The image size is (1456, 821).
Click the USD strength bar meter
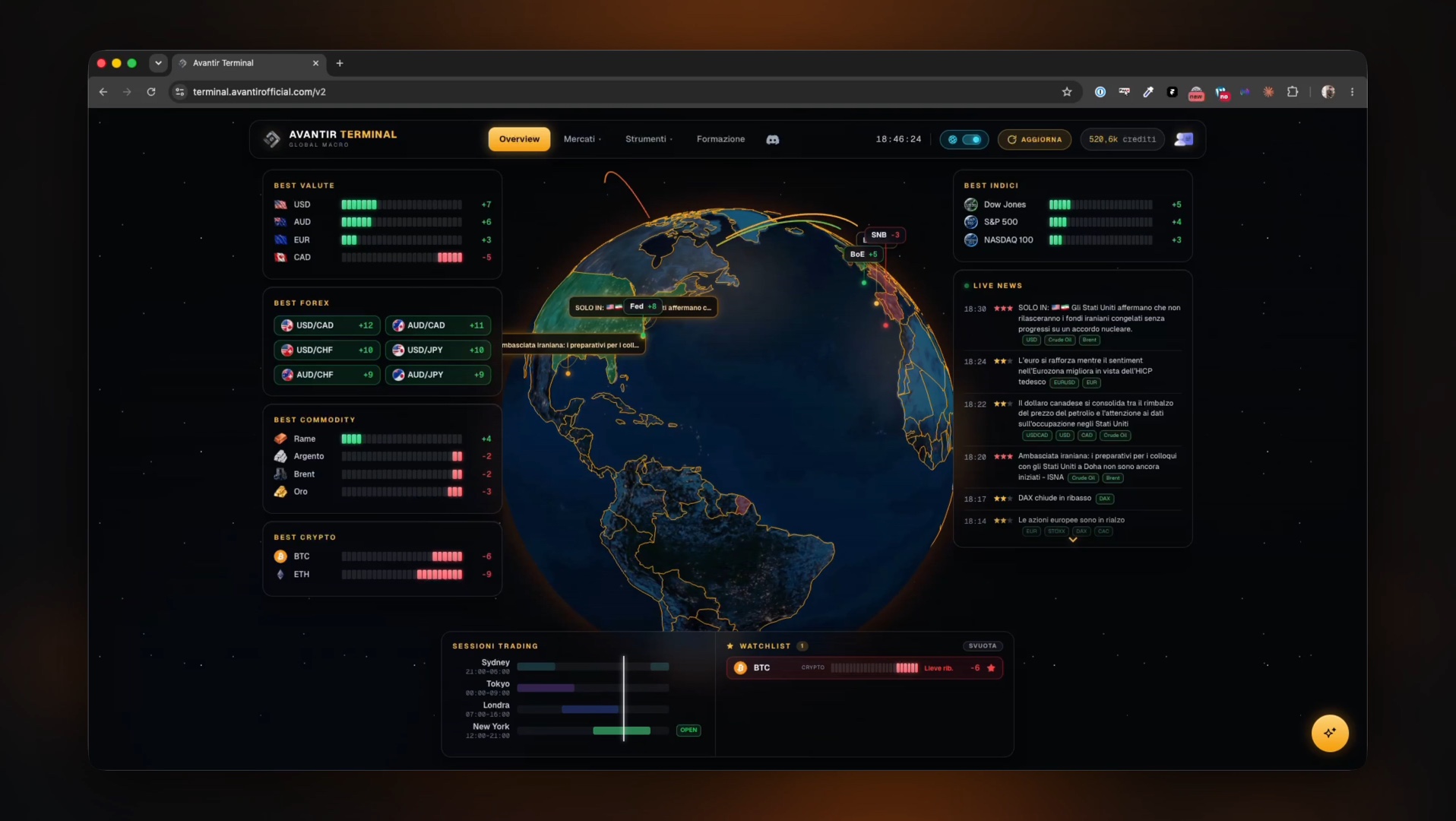(401, 204)
